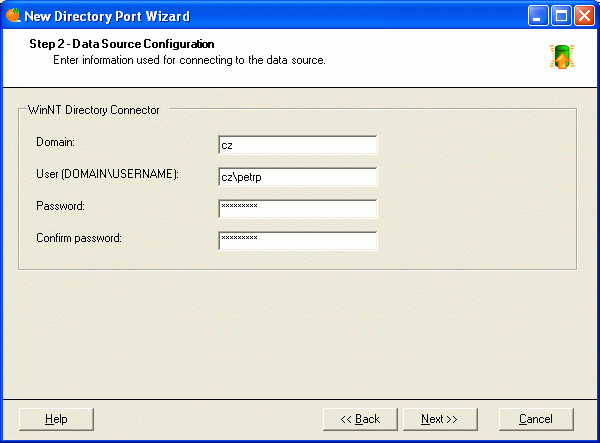The height and width of the screenshot is (443, 600).
Task: Close the New Directory Port Wizard
Action: click(x=584, y=16)
